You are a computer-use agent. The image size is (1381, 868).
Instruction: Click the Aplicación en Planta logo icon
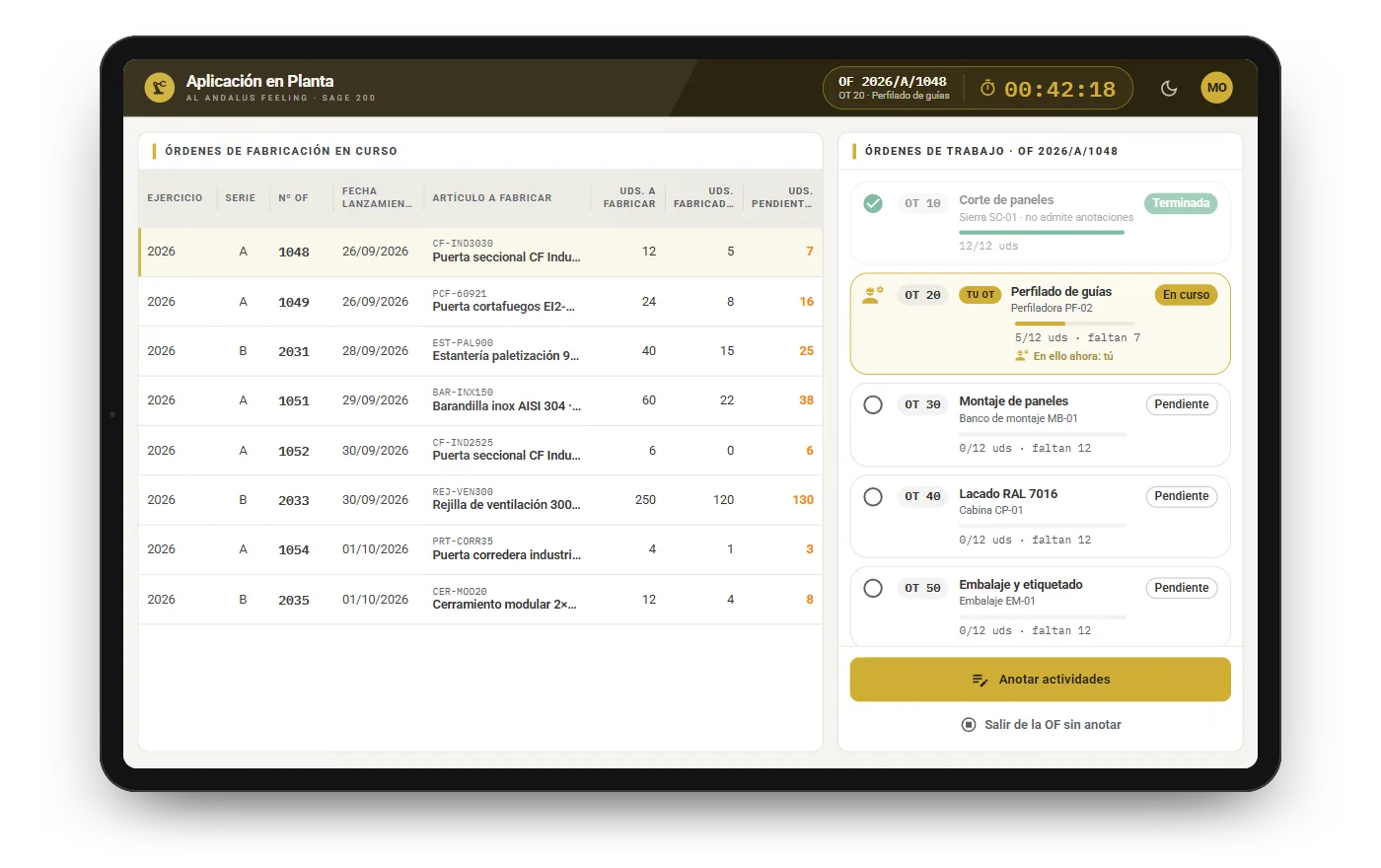pos(160,88)
